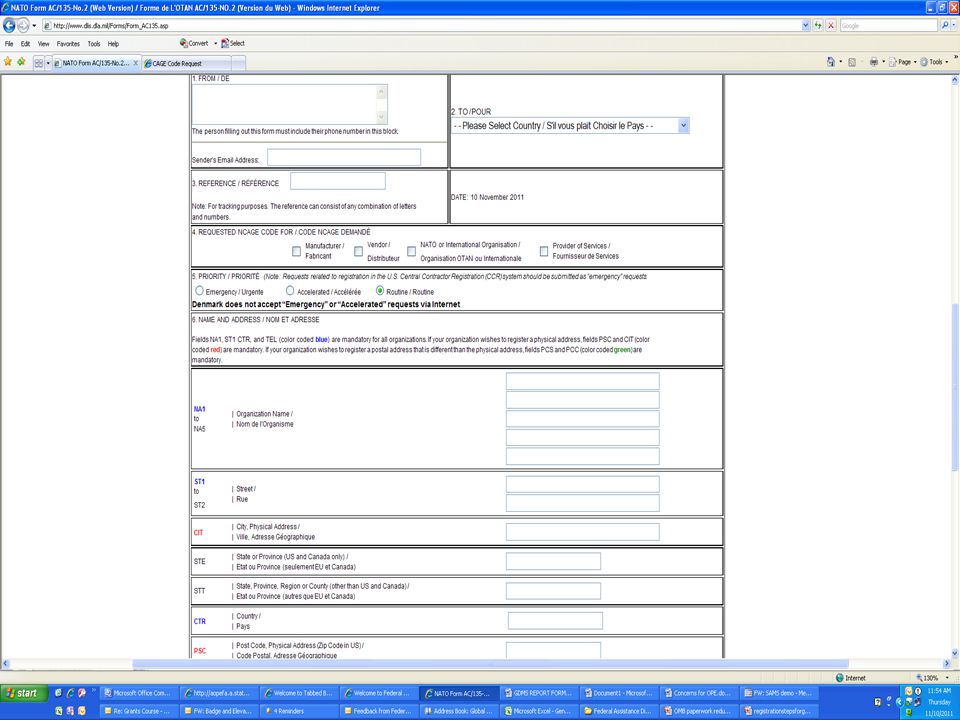Screen dimensions: 960x720
Task: Click the Add to Favorites icon
Action: pos(21,62)
